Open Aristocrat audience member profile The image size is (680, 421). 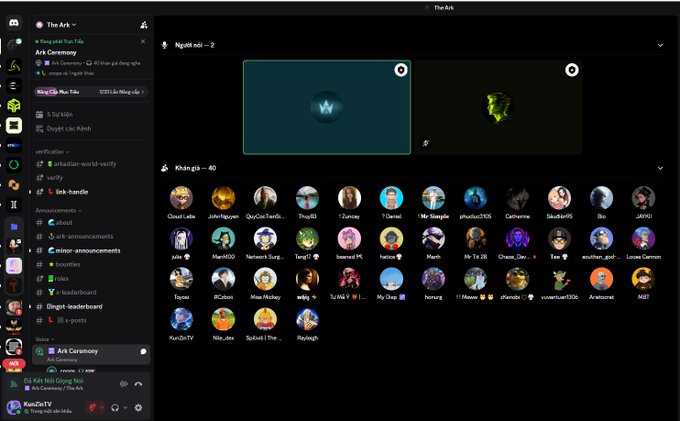tap(602, 284)
